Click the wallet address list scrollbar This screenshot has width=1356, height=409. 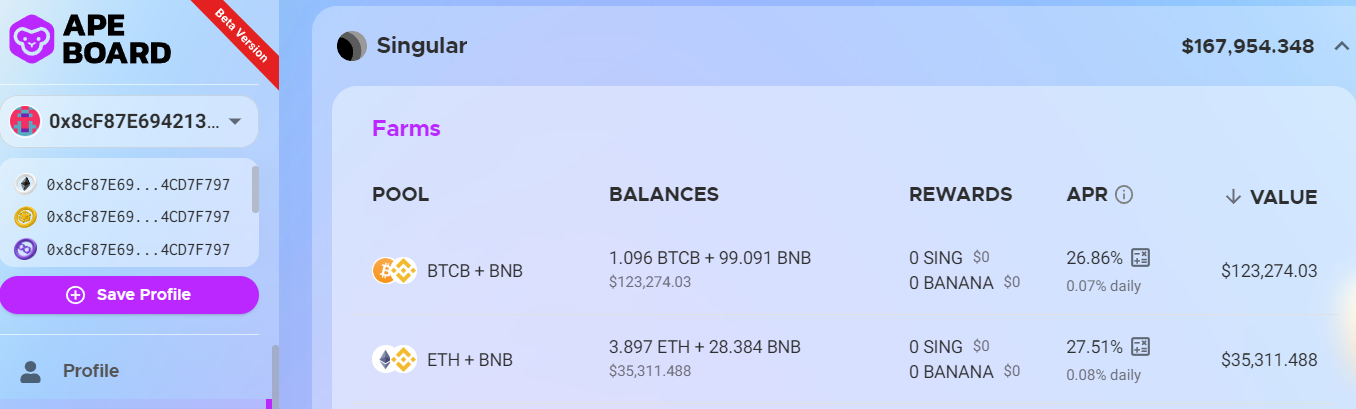pyautogui.click(x=256, y=189)
